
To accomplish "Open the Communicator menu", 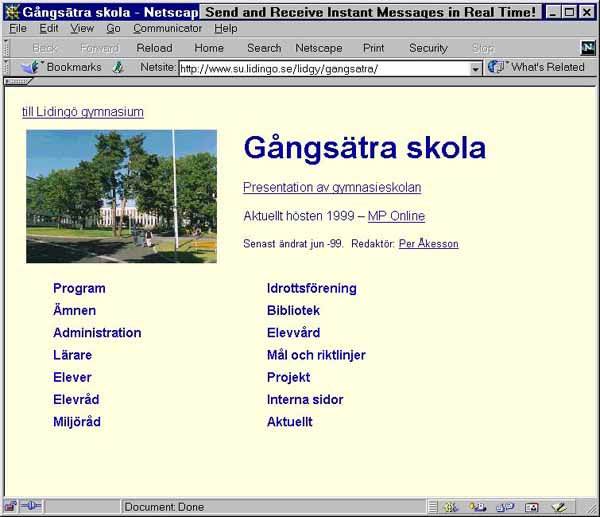I will click(167, 29).
